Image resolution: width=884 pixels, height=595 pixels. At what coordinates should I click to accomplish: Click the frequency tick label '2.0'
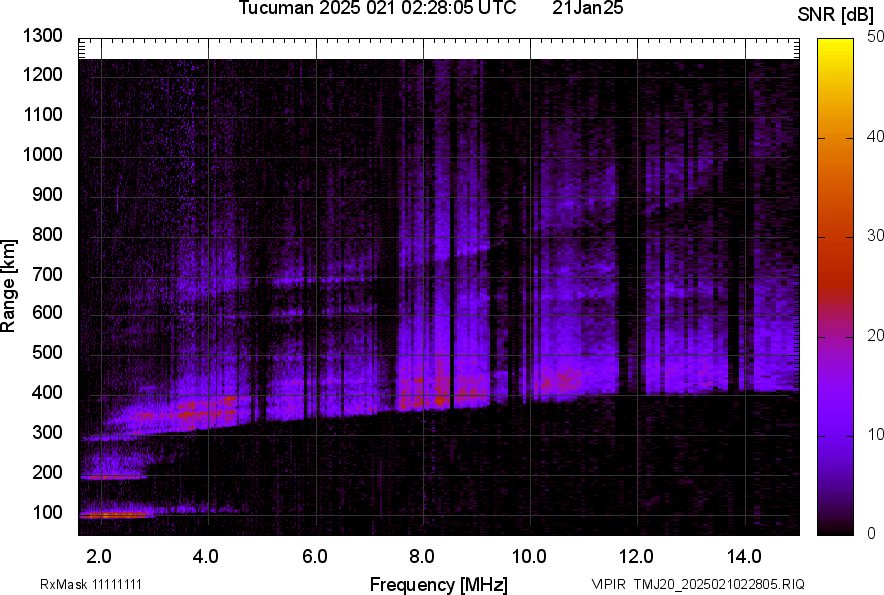(x=99, y=557)
